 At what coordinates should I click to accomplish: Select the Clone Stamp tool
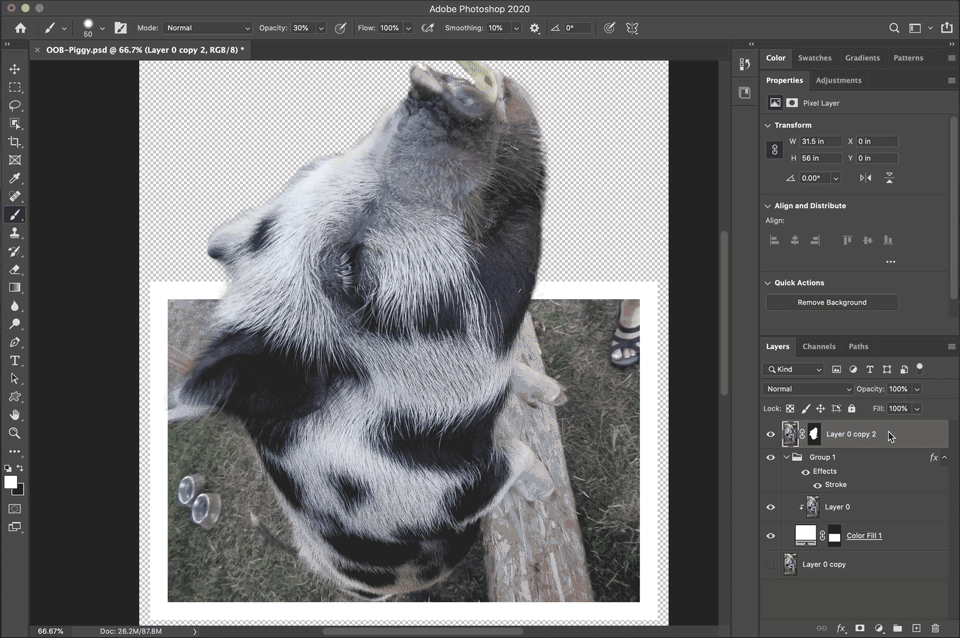coord(15,233)
